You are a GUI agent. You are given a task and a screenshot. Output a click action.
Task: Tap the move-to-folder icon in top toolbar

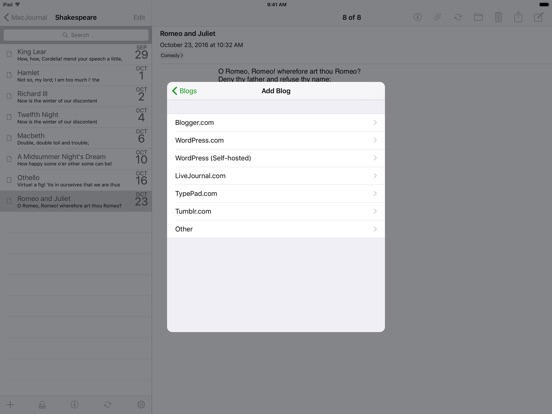coord(478,17)
